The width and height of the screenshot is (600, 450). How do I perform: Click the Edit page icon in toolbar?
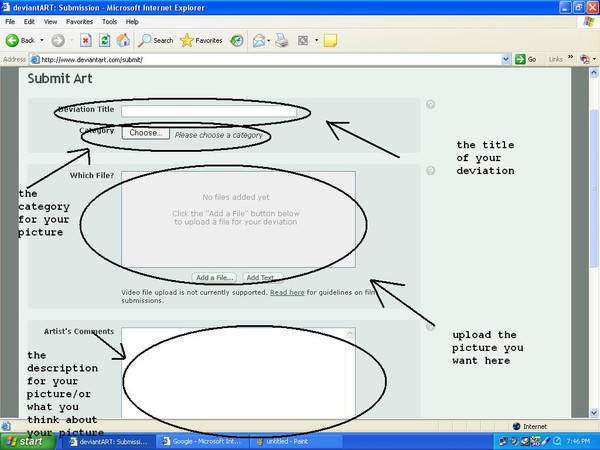click(x=303, y=40)
